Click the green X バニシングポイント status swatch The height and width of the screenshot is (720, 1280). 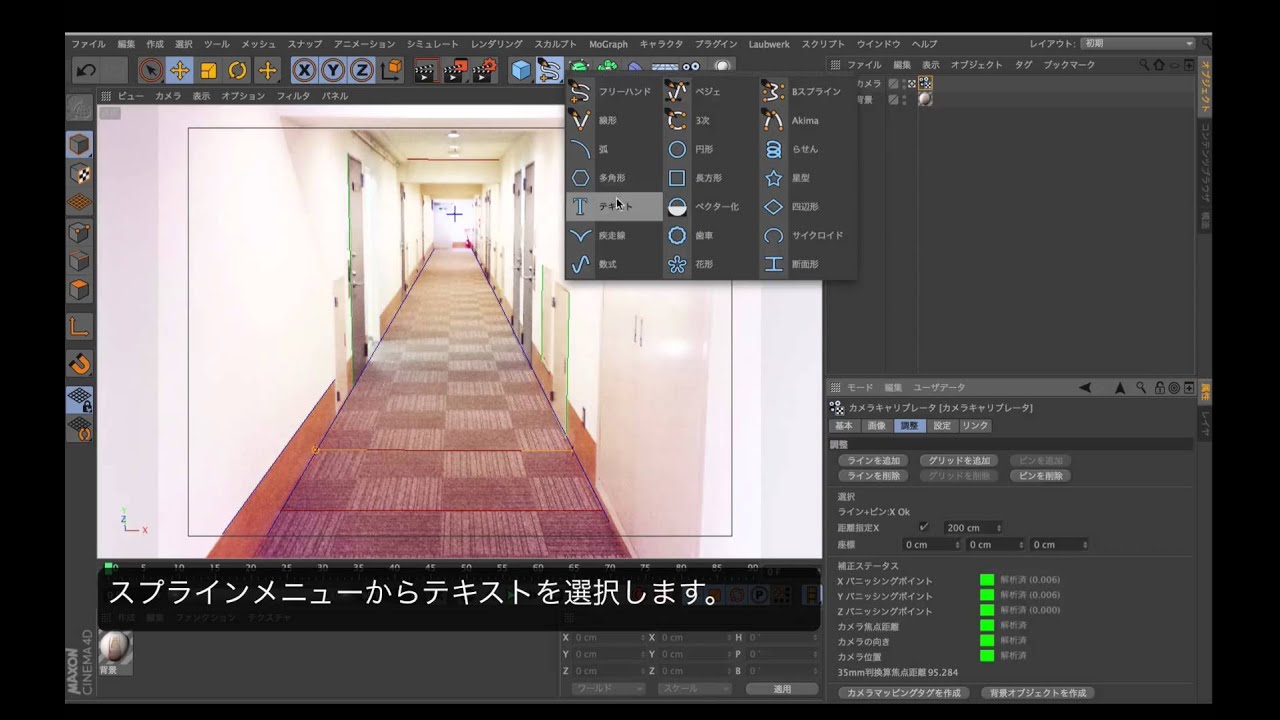987,580
